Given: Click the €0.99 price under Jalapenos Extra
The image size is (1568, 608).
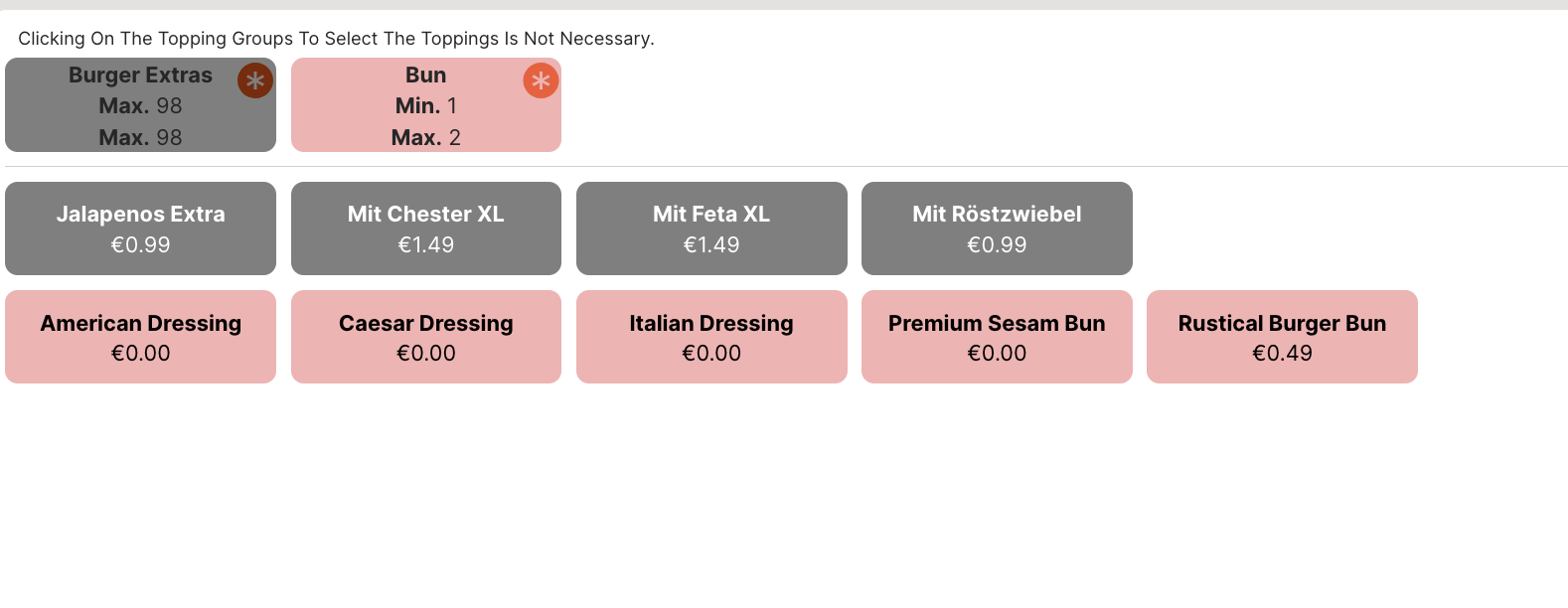Looking at the screenshot, I should click(140, 245).
